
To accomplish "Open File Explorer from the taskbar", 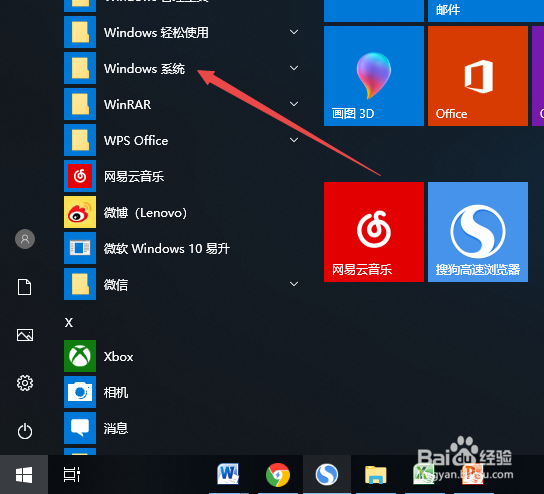I will point(376,475).
